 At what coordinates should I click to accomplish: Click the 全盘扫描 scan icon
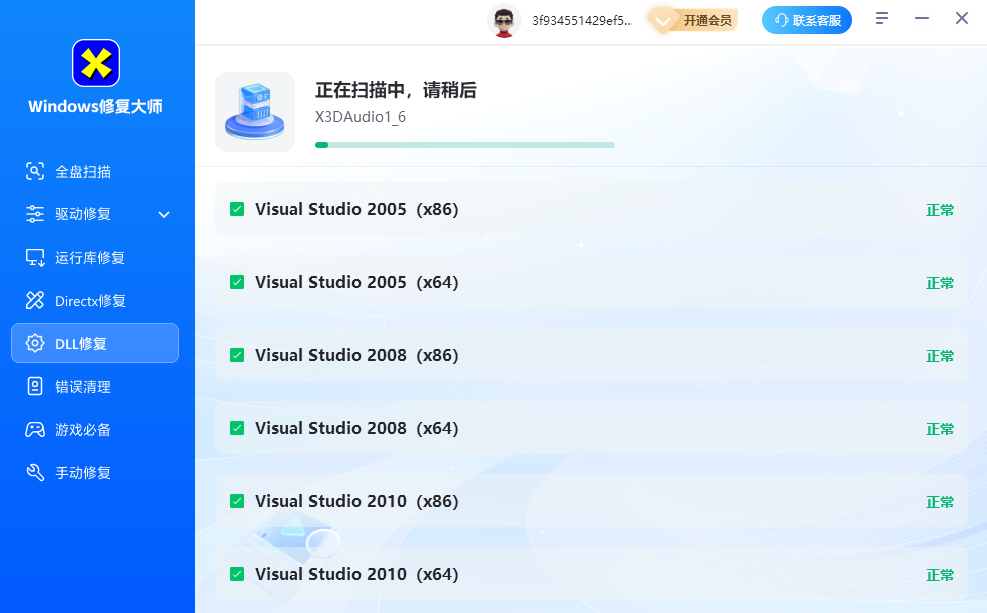click(35, 171)
